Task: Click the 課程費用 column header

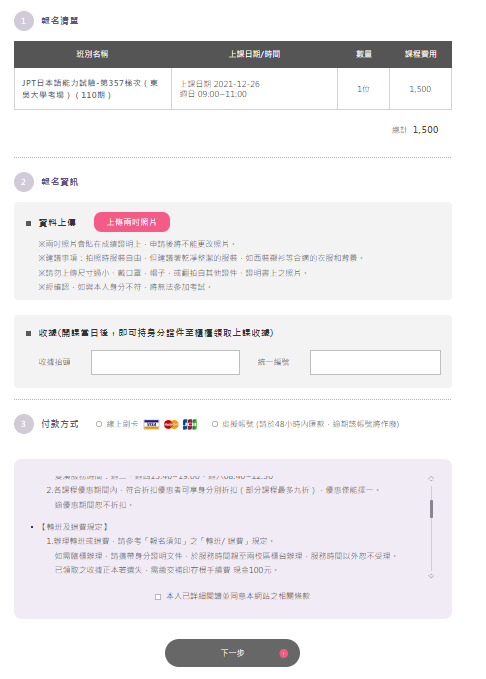Action: point(421,55)
